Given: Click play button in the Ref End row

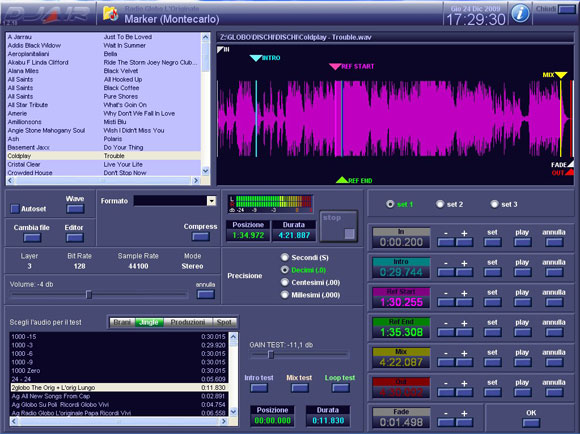Looking at the screenshot, I should pyautogui.click(x=522, y=333).
